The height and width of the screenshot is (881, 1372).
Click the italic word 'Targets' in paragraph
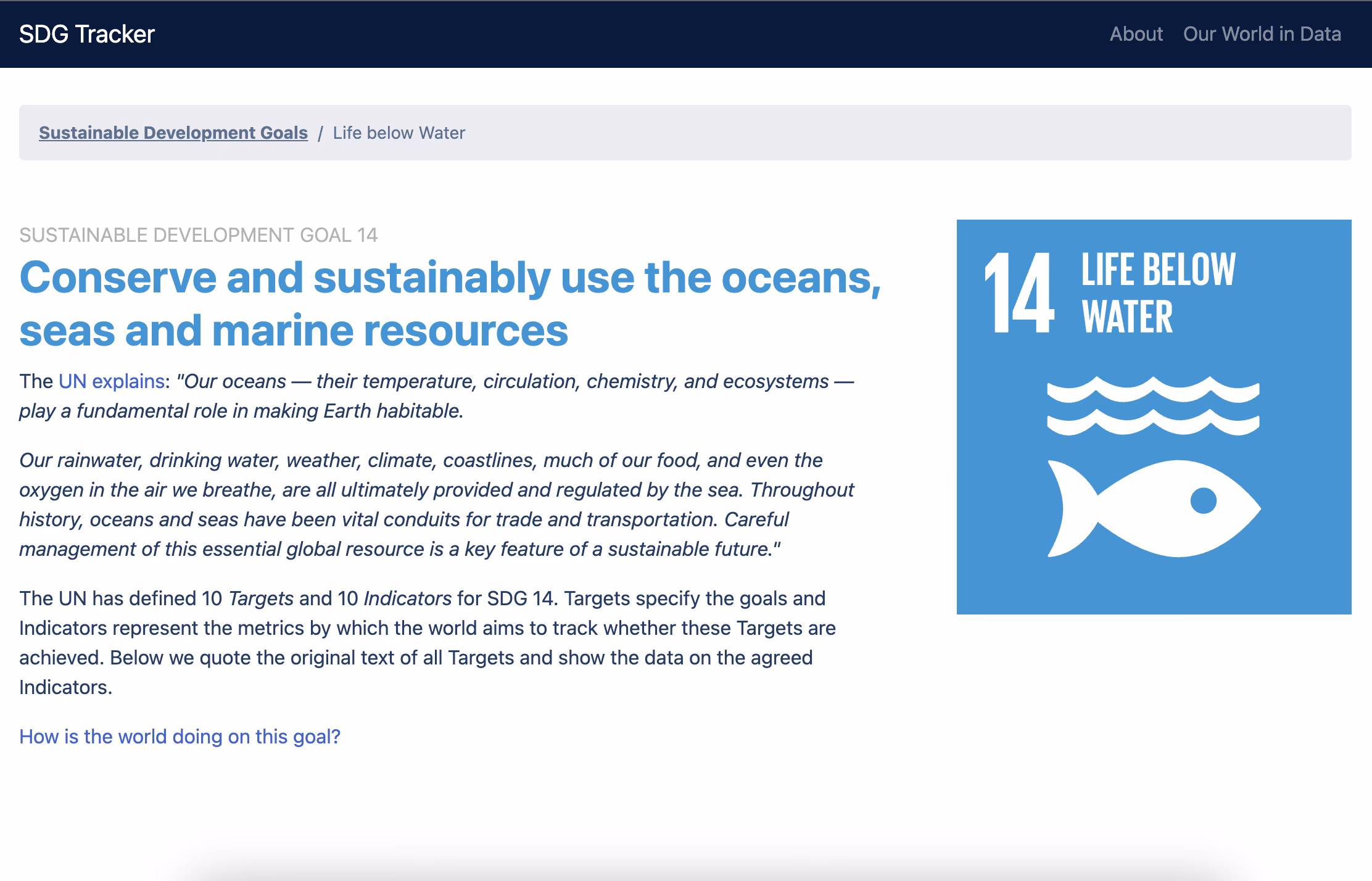pyautogui.click(x=260, y=598)
